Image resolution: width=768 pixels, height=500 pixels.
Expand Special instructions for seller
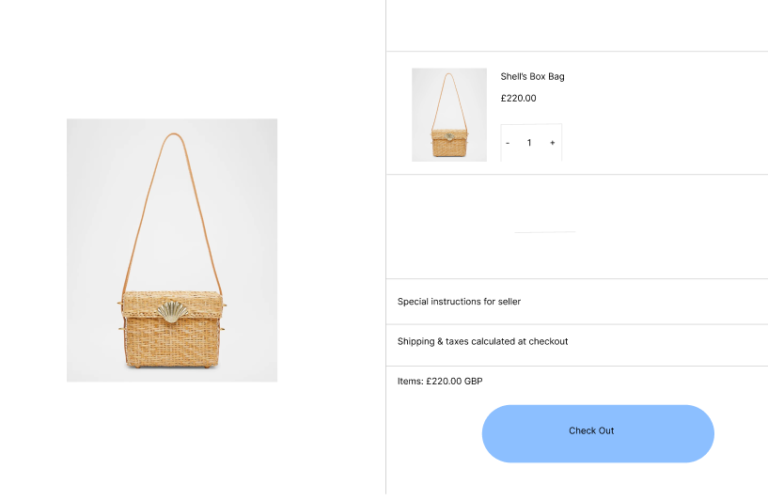tap(459, 301)
